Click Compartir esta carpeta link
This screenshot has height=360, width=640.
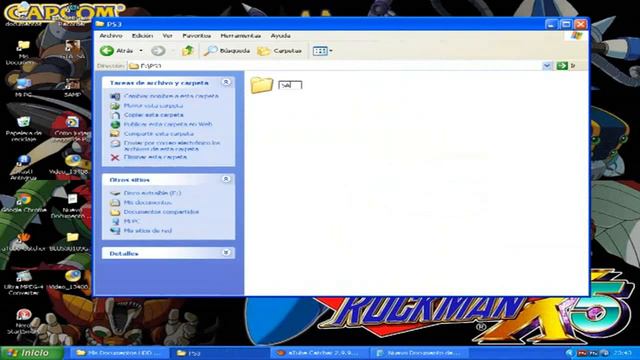(x=159, y=134)
